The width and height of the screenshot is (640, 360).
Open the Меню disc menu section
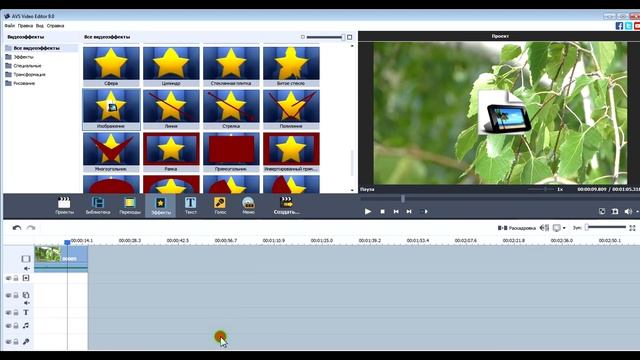tap(248, 205)
